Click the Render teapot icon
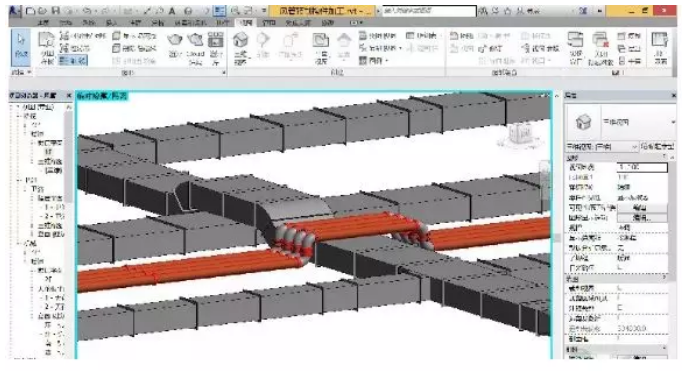The height and width of the screenshot is (371, 687). pyautogui.click(x=175, y=46)
